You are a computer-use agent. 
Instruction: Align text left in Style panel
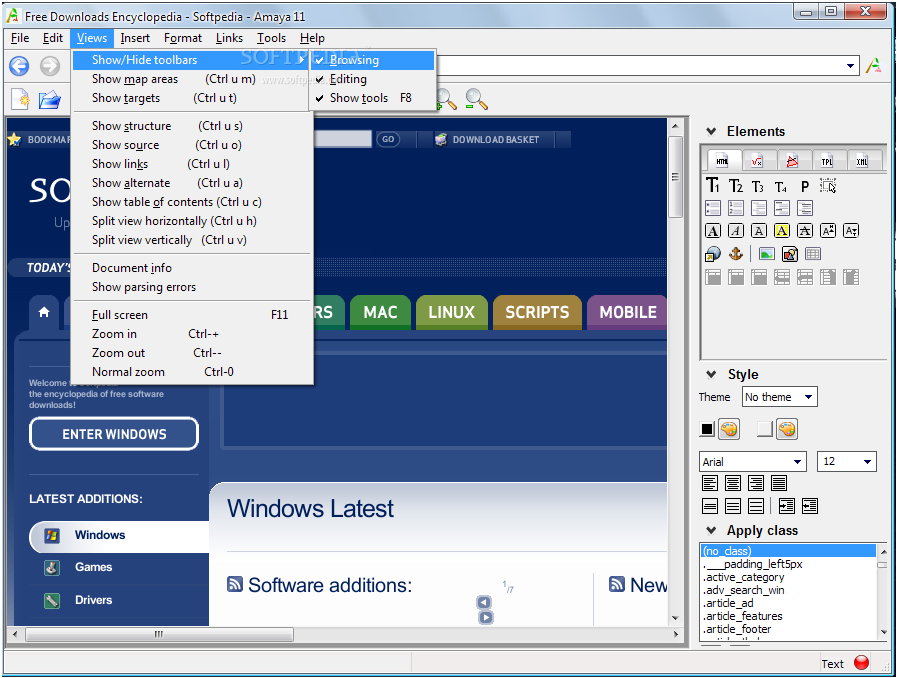710,483
